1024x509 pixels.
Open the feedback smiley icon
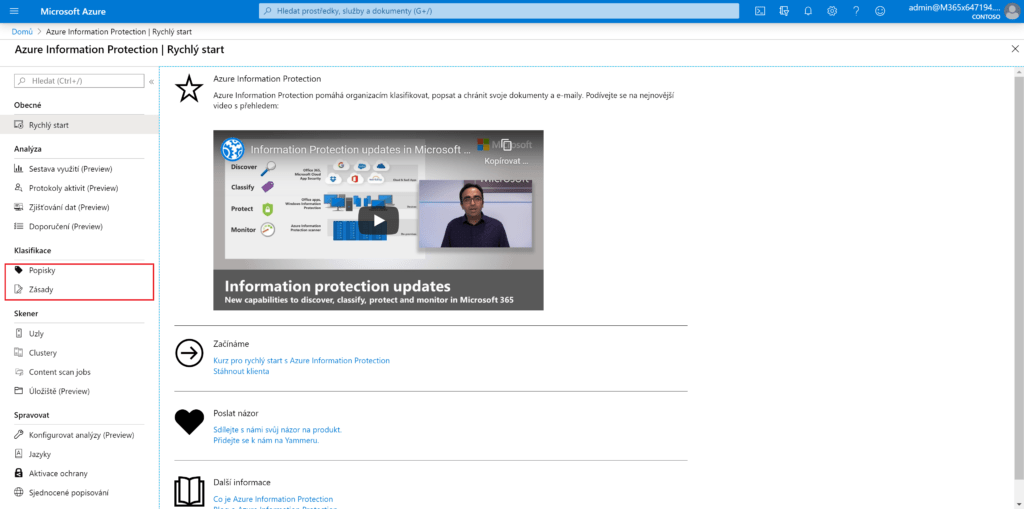(880, 11)
